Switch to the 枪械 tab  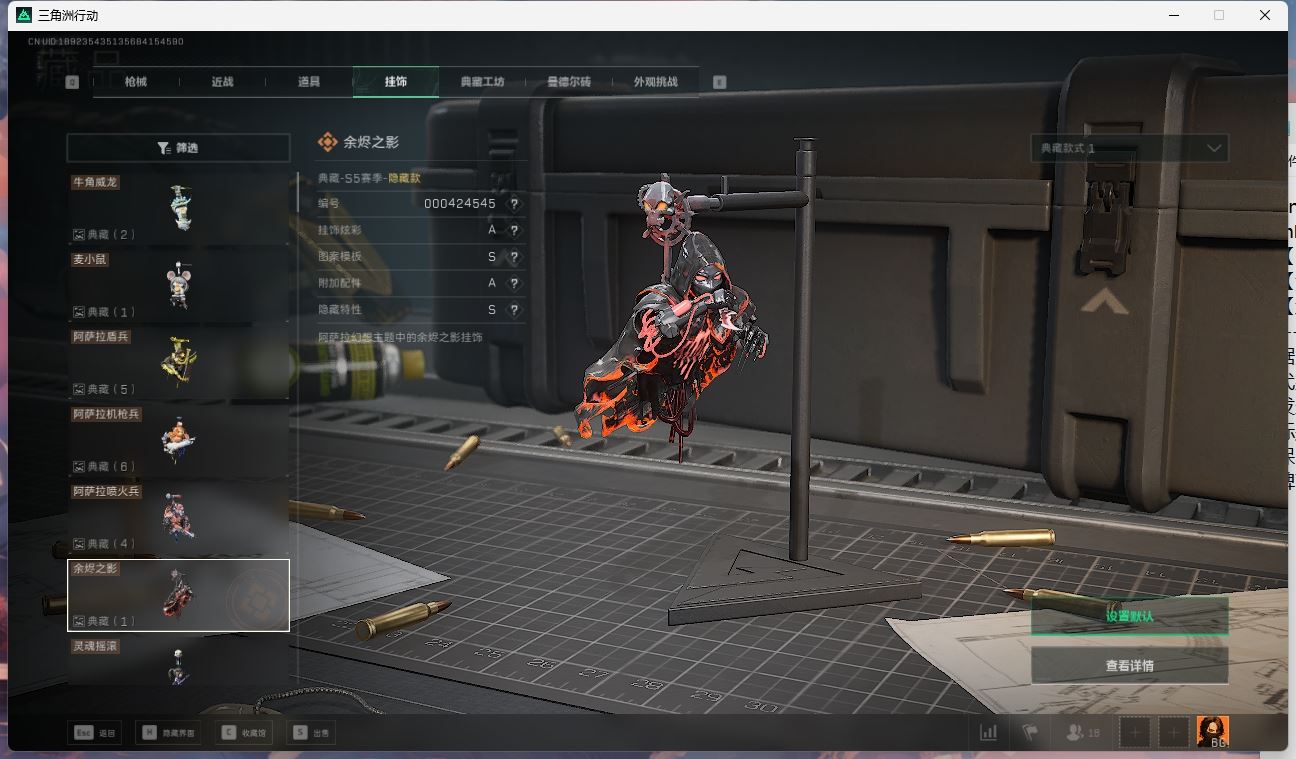pos(136,82)
